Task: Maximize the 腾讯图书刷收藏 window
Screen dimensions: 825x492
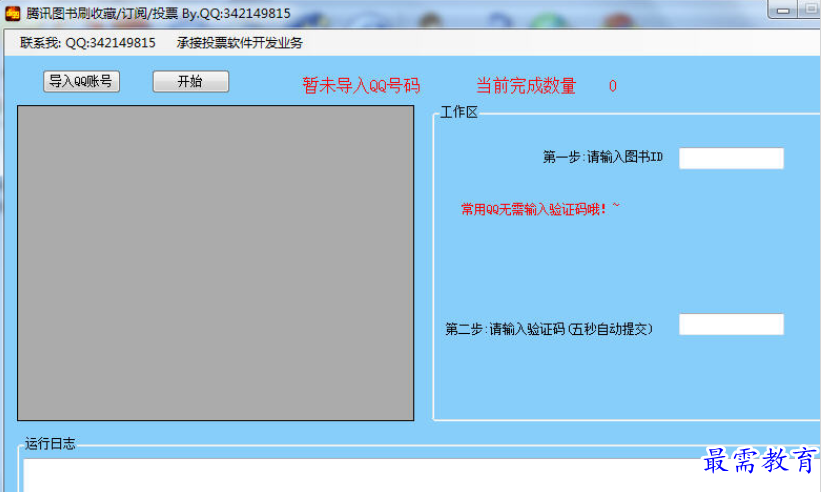Action: (x=810, y=9)
